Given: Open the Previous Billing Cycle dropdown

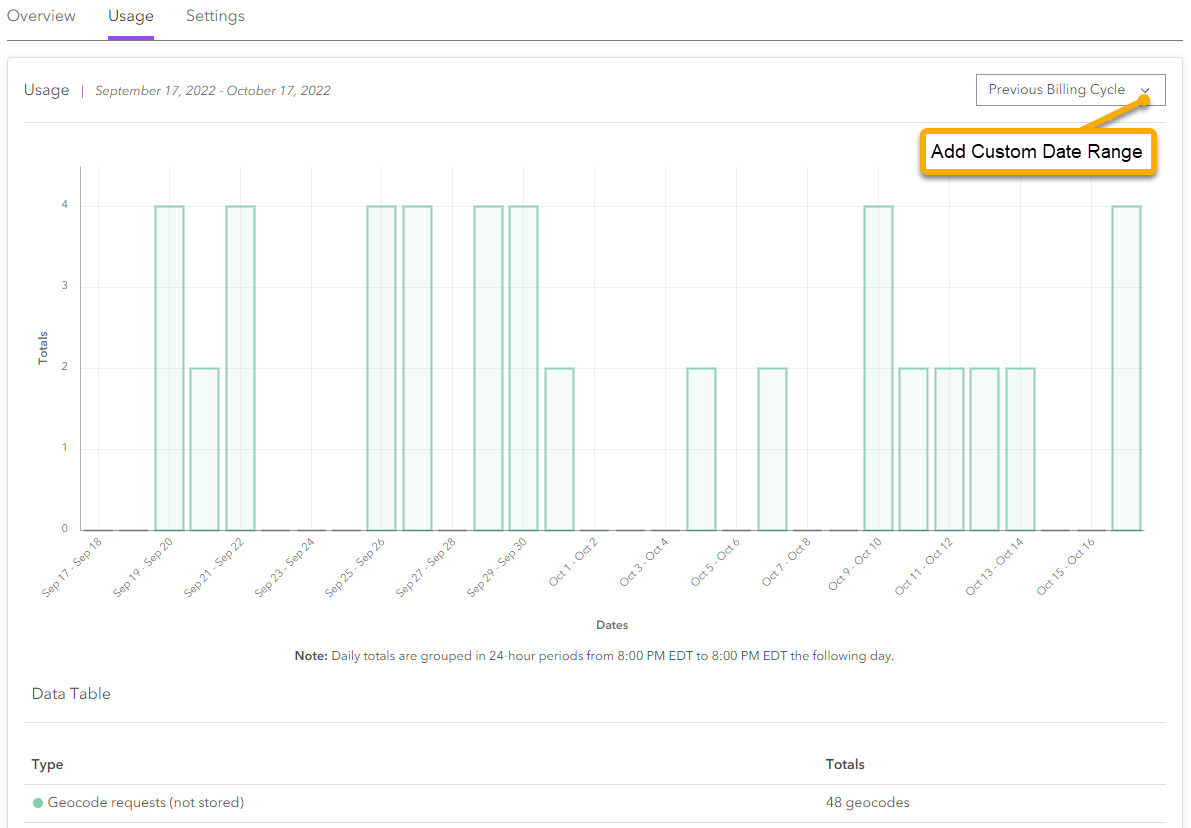Looking at the screenshot, I should point(1056,90).
